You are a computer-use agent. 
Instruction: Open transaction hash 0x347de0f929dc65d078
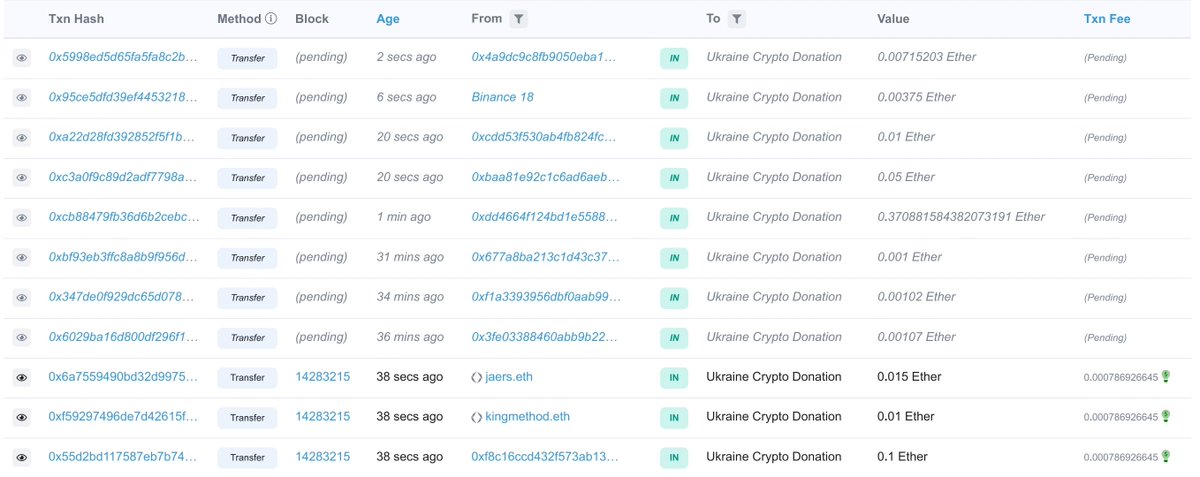coord(123,297)
